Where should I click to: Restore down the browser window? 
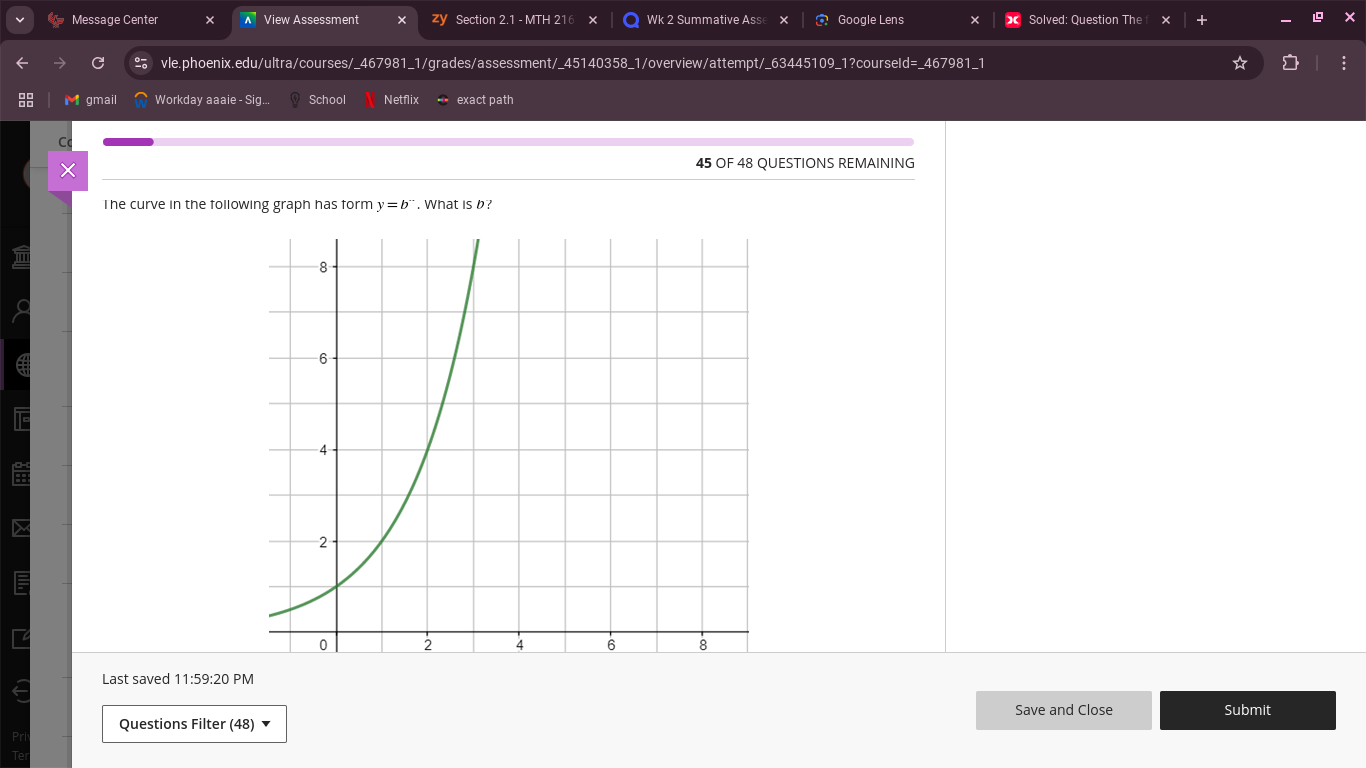[1318, 18]
